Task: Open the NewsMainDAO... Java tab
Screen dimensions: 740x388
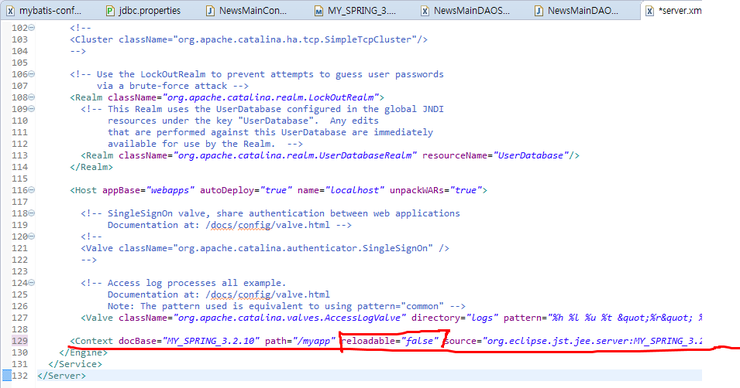Action: click(x=576, y=10)
